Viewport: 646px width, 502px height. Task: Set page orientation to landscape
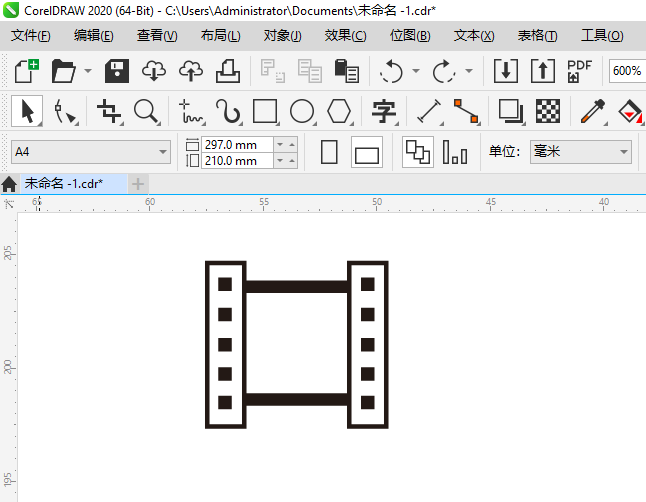367,152
